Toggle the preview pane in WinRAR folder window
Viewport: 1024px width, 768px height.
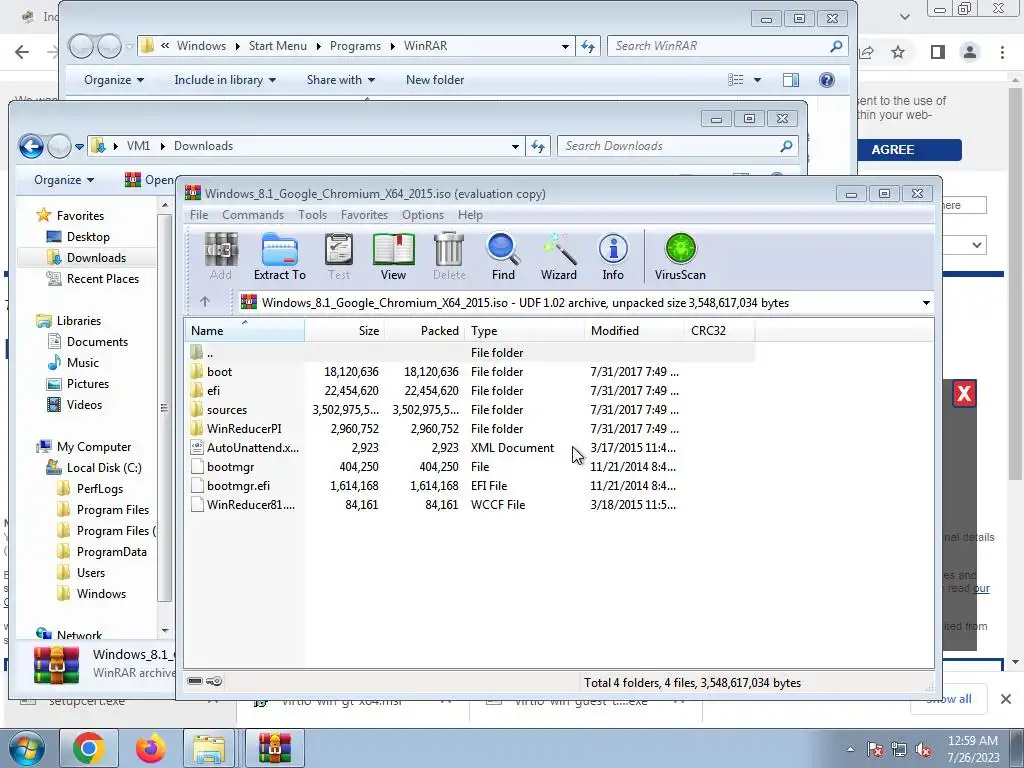pos(791,80)
